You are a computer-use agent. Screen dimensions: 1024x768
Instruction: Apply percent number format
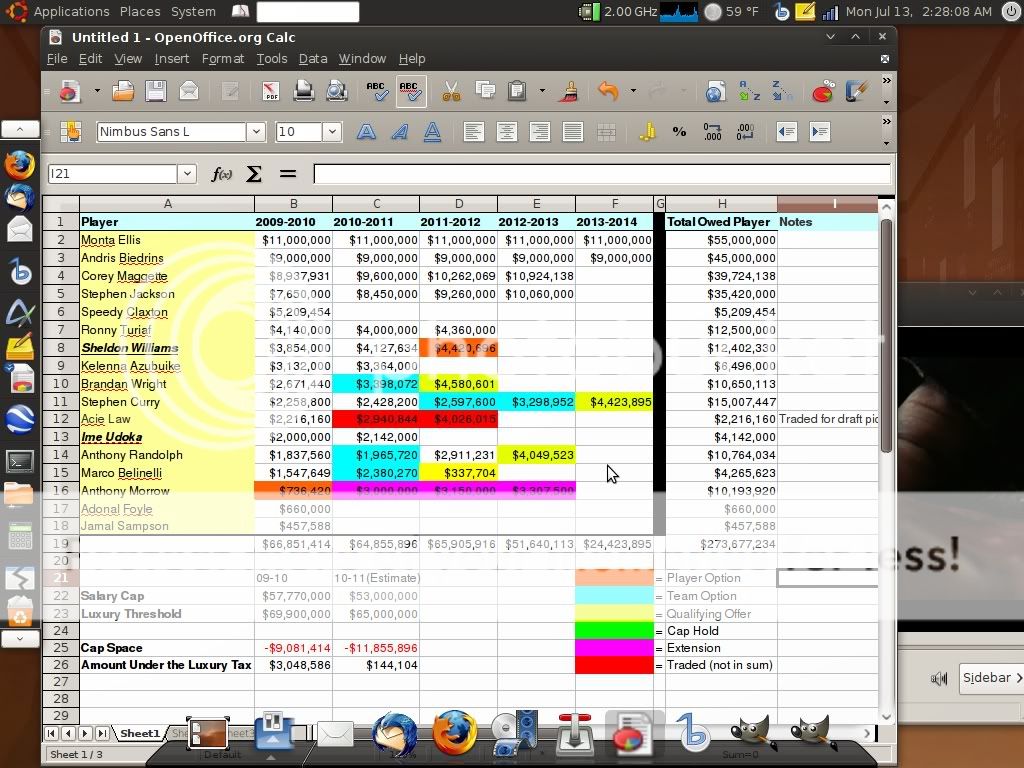coord(679,132)
